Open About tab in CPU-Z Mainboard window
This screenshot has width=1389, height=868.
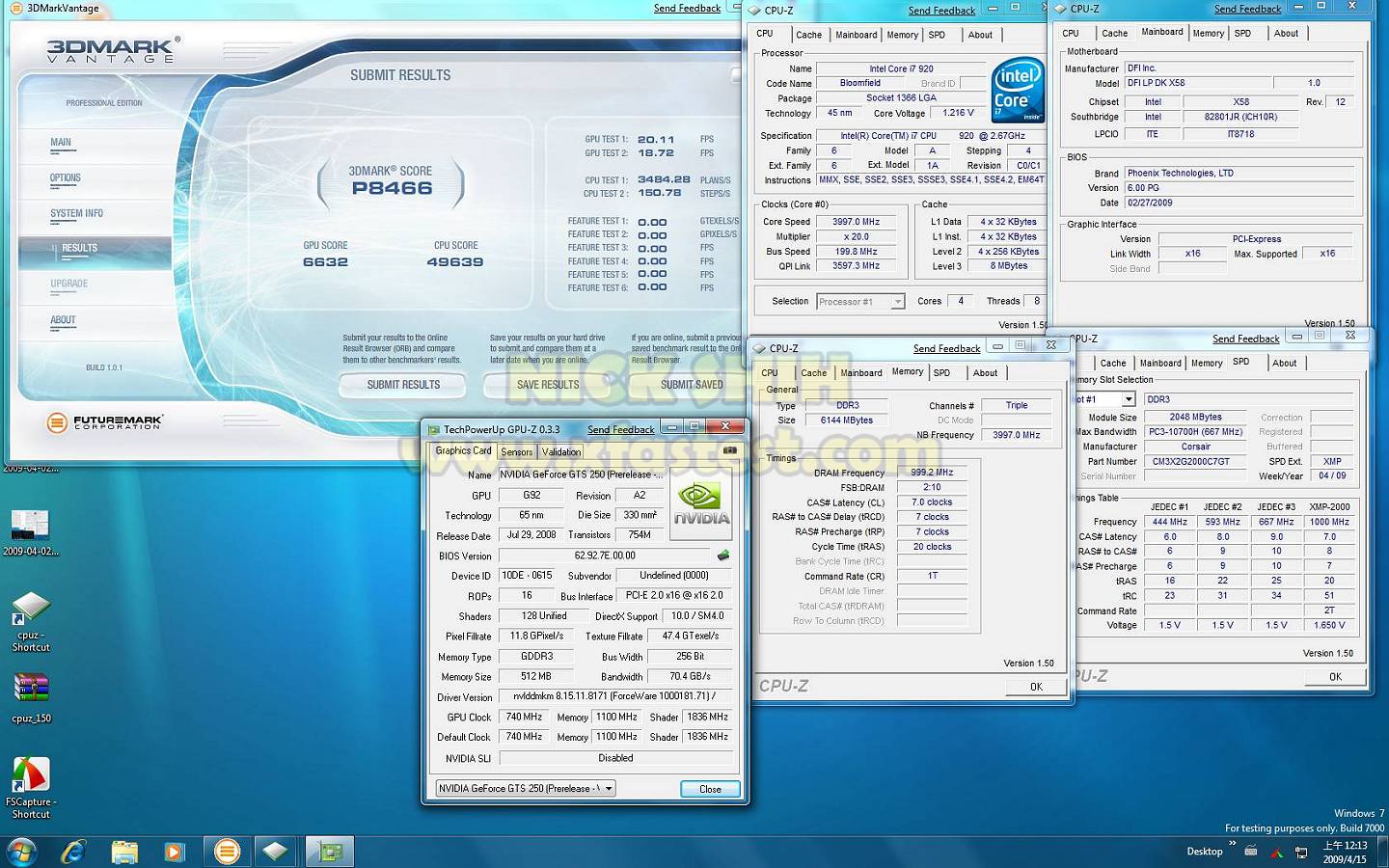pos(1286,34)
